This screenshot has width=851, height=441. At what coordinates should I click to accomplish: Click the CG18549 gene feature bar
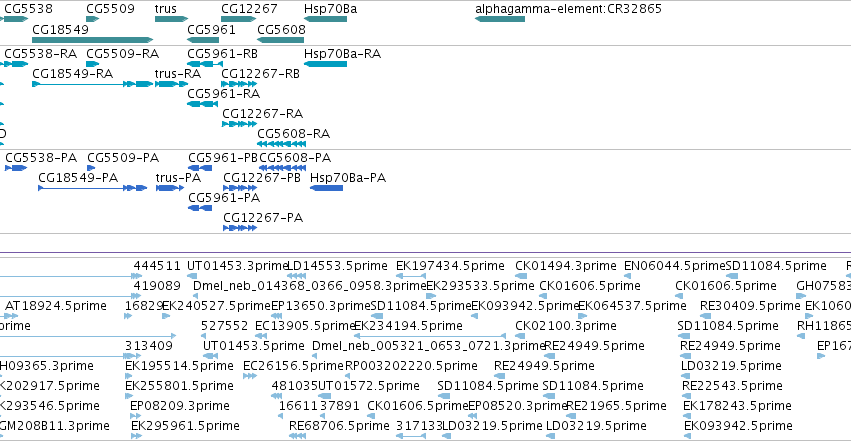pyautogui.click(x=92, y=40)
